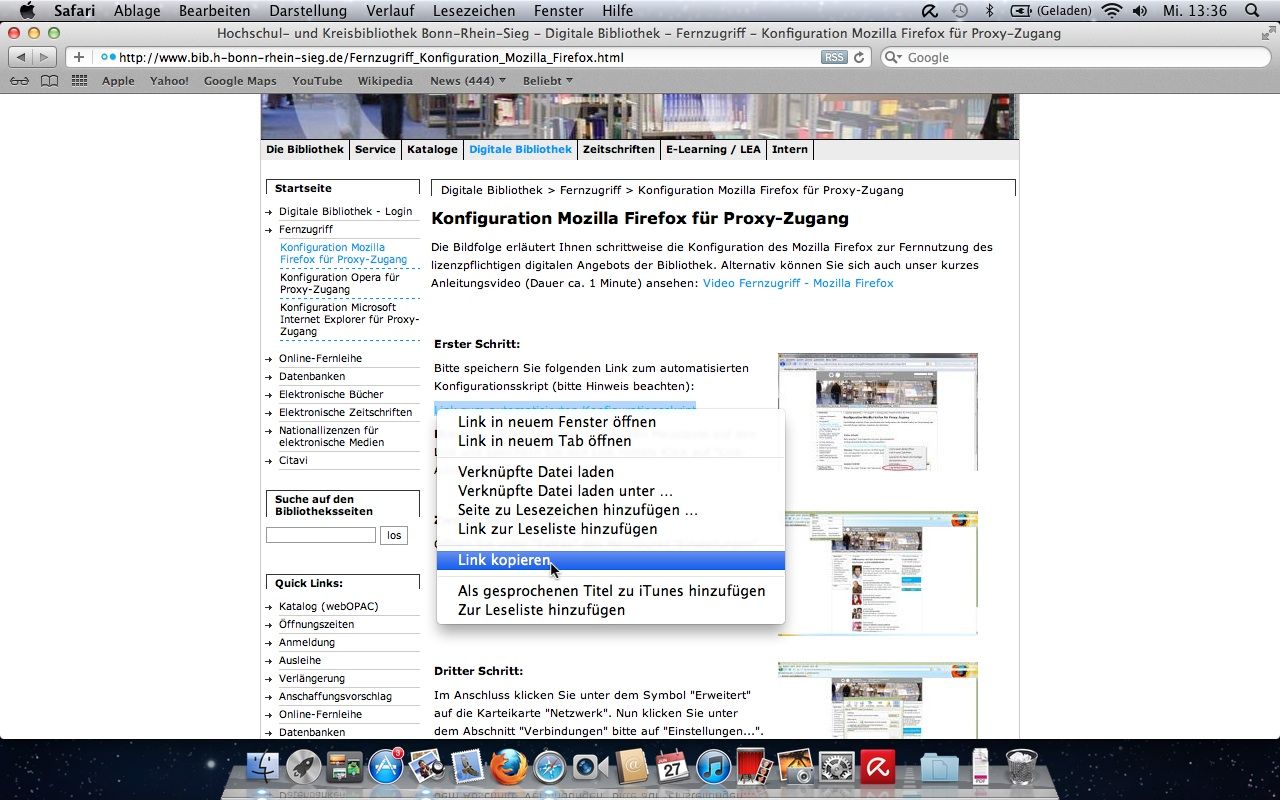This screenshot has height=800, width=1280.
Task: Open Google search magnifier dropdown
Action: [x=892, y=58]
